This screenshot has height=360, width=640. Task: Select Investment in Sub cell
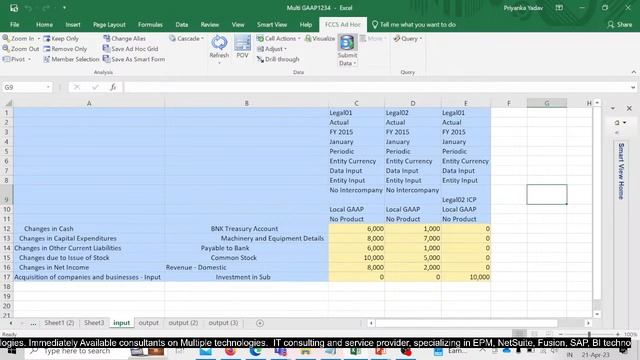[247, 277]
